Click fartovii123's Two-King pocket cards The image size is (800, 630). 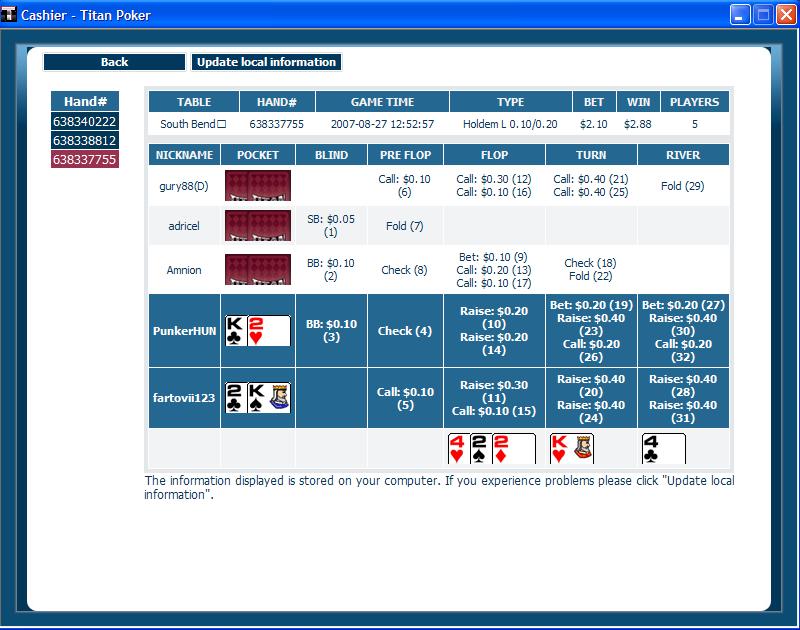[x=258, y=398]
